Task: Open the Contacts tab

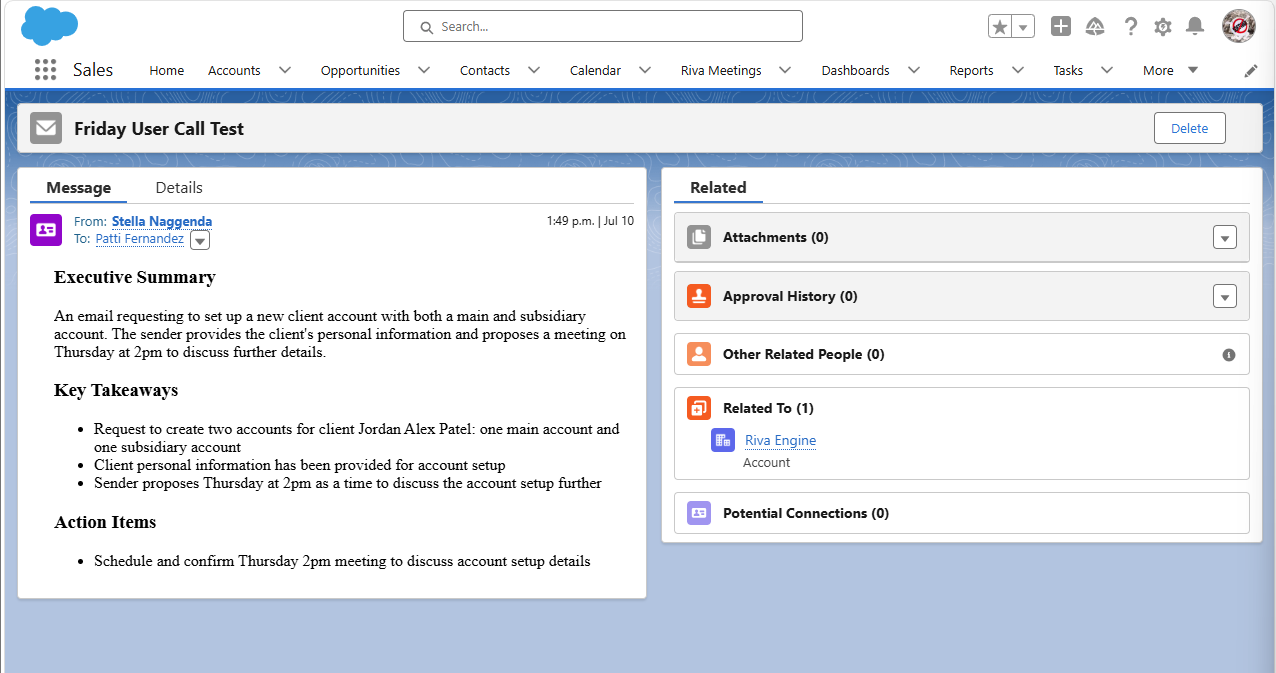Action: pos(485,71)
